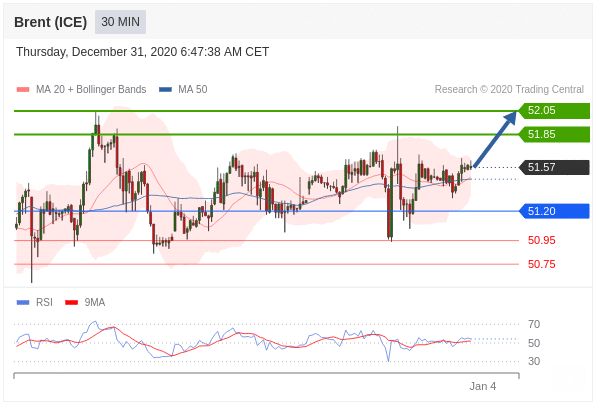597x404 pixels.
Task: Click the Brent (ICE) chart title
Action: coord(51,22)
